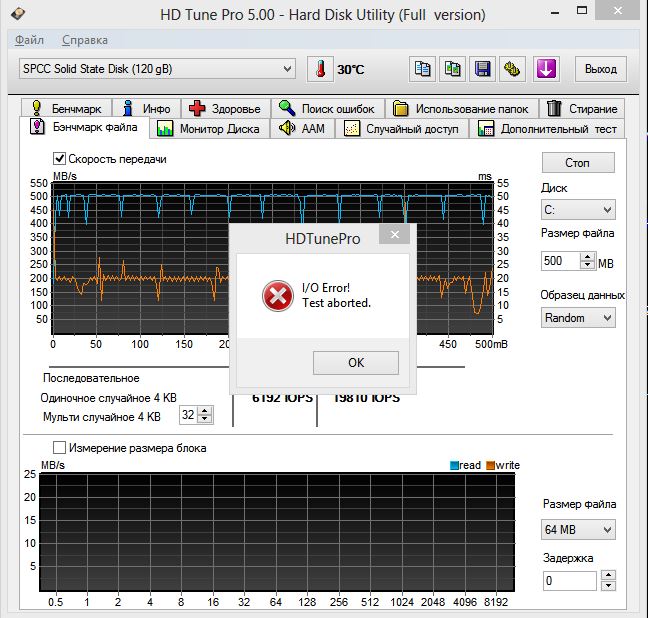Screen dimensions: 648x618
Task: Click the 500 file size input field
Action: click(561, 261)
